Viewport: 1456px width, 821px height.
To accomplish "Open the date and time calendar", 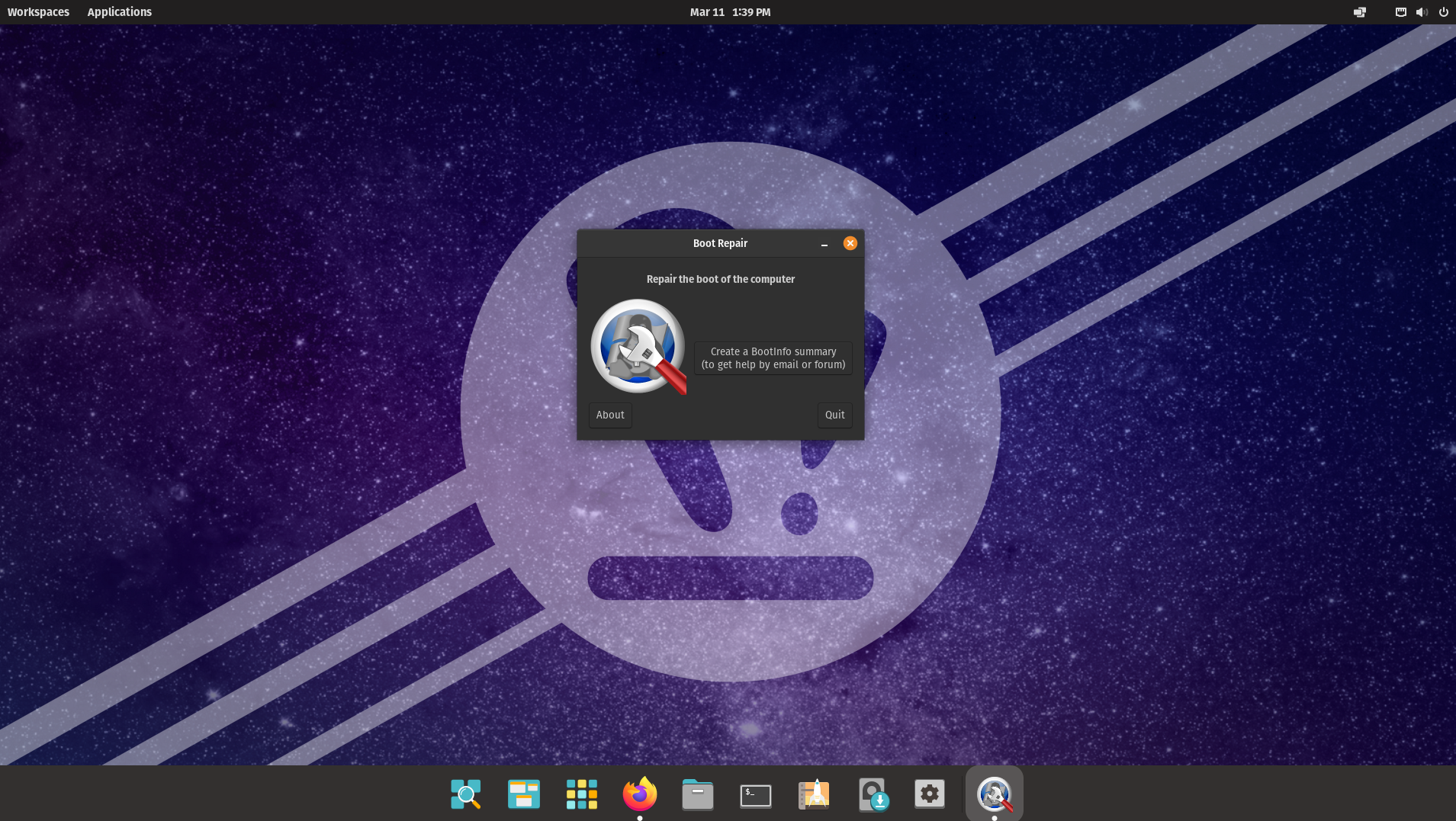I will (730, 12).
